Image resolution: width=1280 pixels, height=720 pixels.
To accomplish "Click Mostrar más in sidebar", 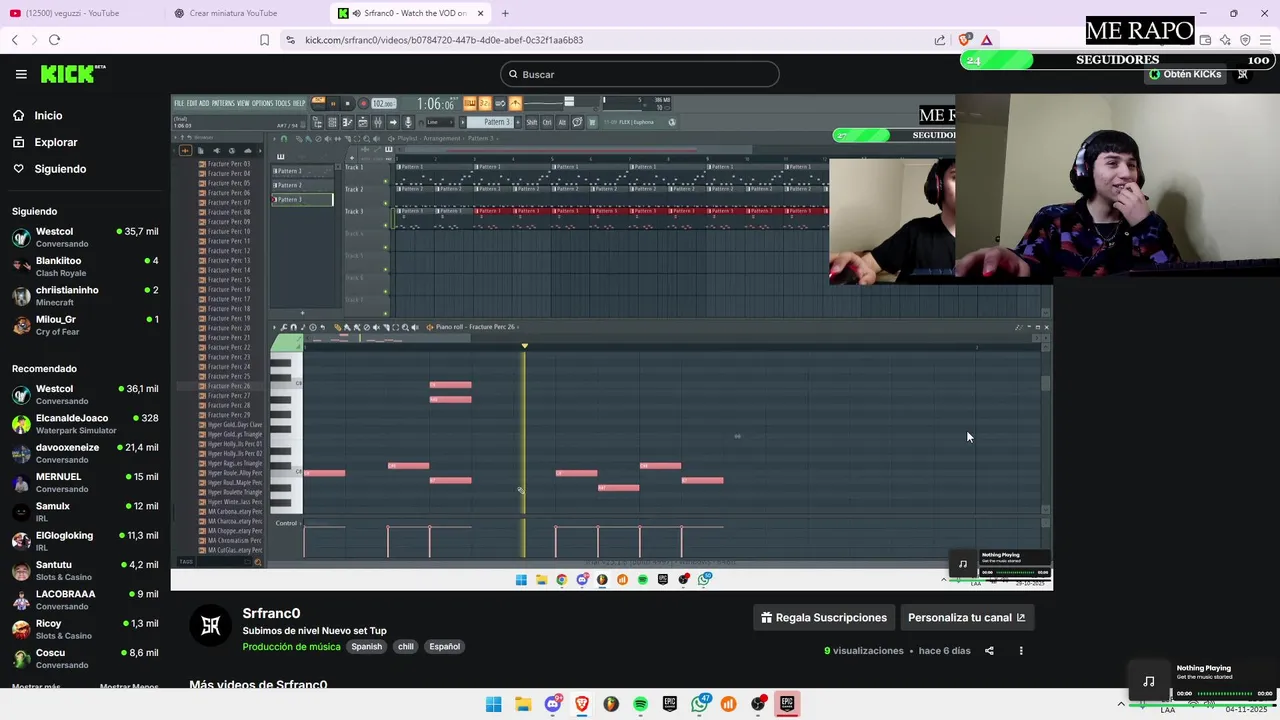I will [36, 687].
